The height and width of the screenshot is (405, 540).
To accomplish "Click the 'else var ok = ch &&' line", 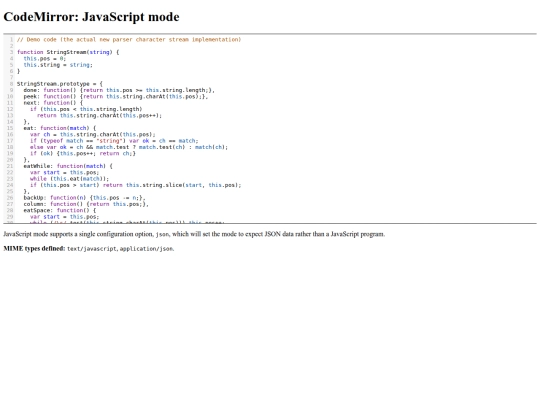I will pyautogui.click(x=129, y=147).
